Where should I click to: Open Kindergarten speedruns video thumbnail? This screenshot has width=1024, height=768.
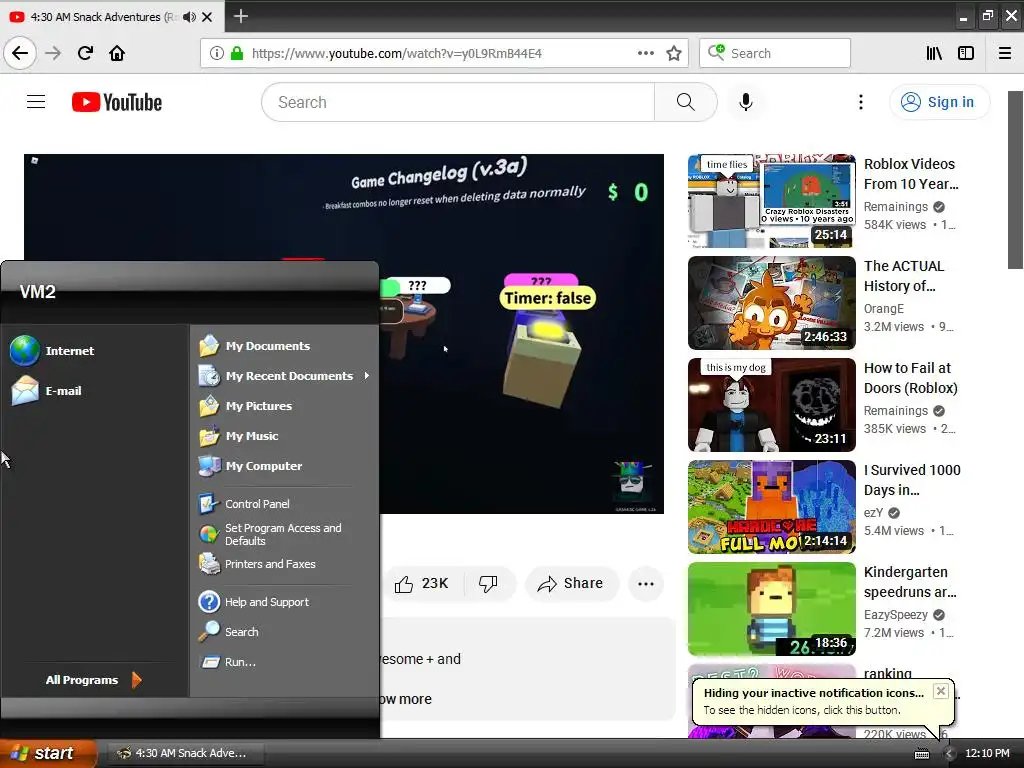click(772, 609)
